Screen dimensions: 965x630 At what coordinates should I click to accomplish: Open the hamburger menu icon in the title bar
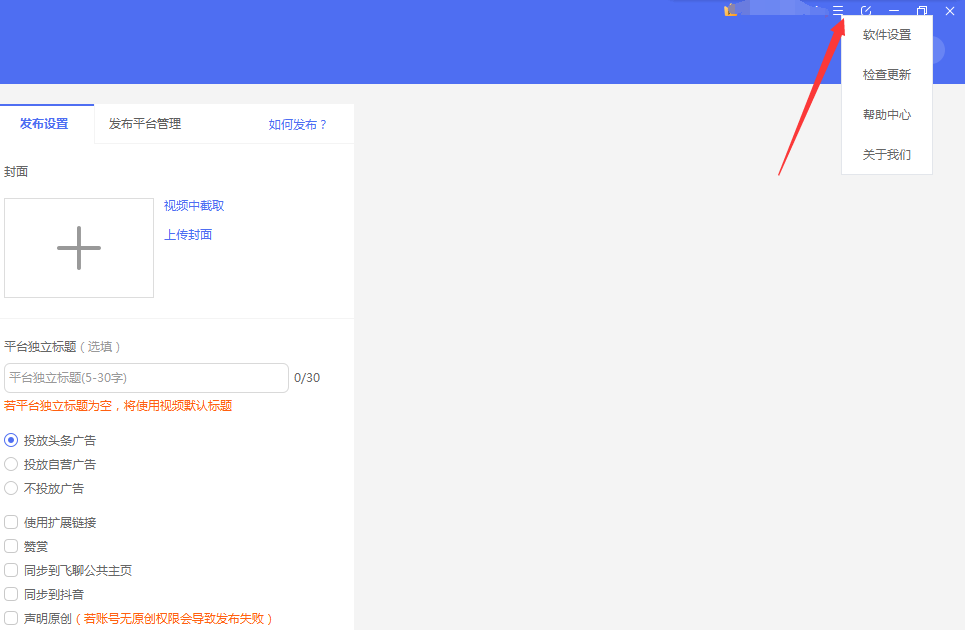point(838,11)
